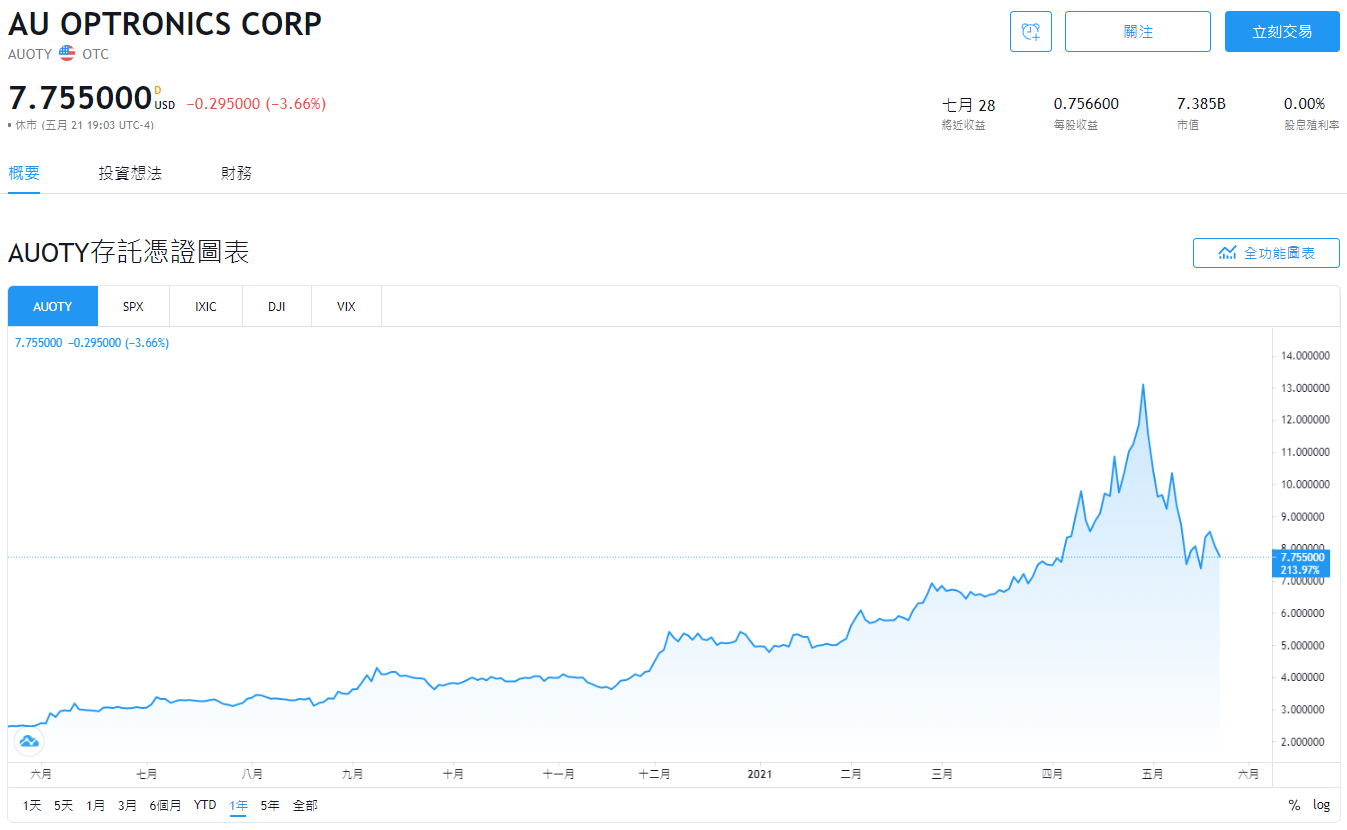Toggle the log scale option

[1321, 805]
